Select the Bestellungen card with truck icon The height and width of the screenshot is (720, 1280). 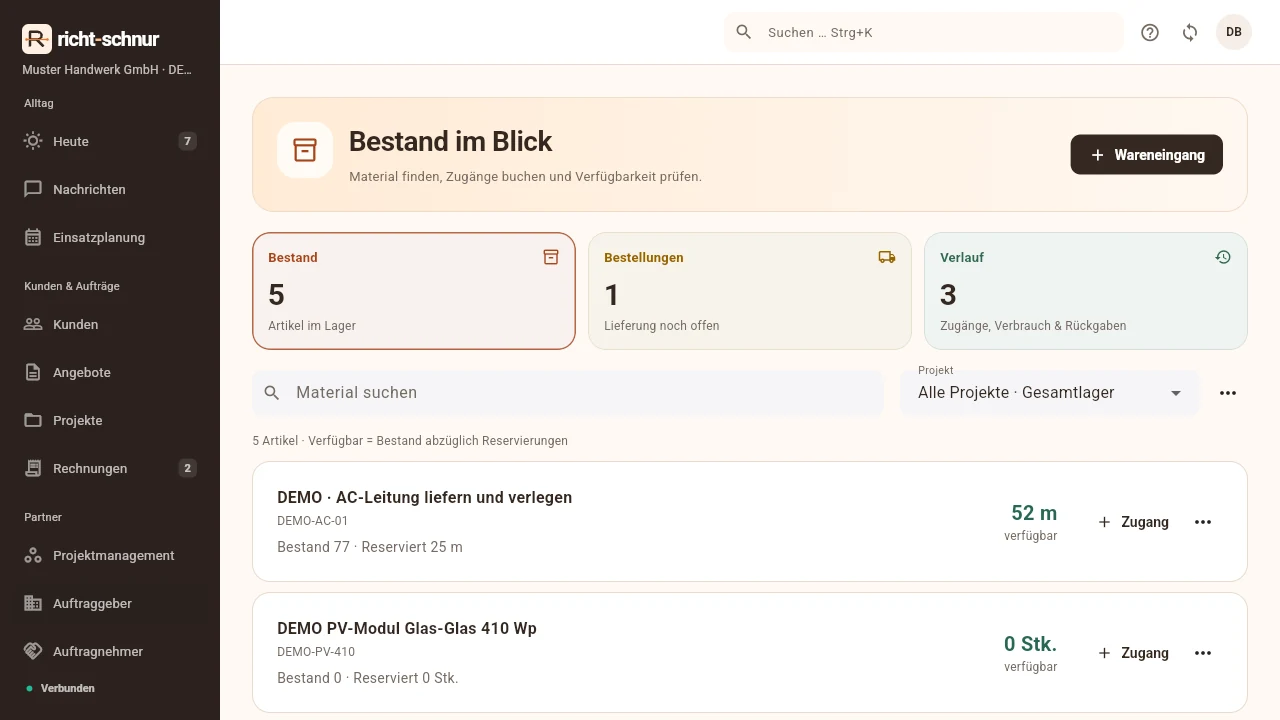tap(750, 291)
